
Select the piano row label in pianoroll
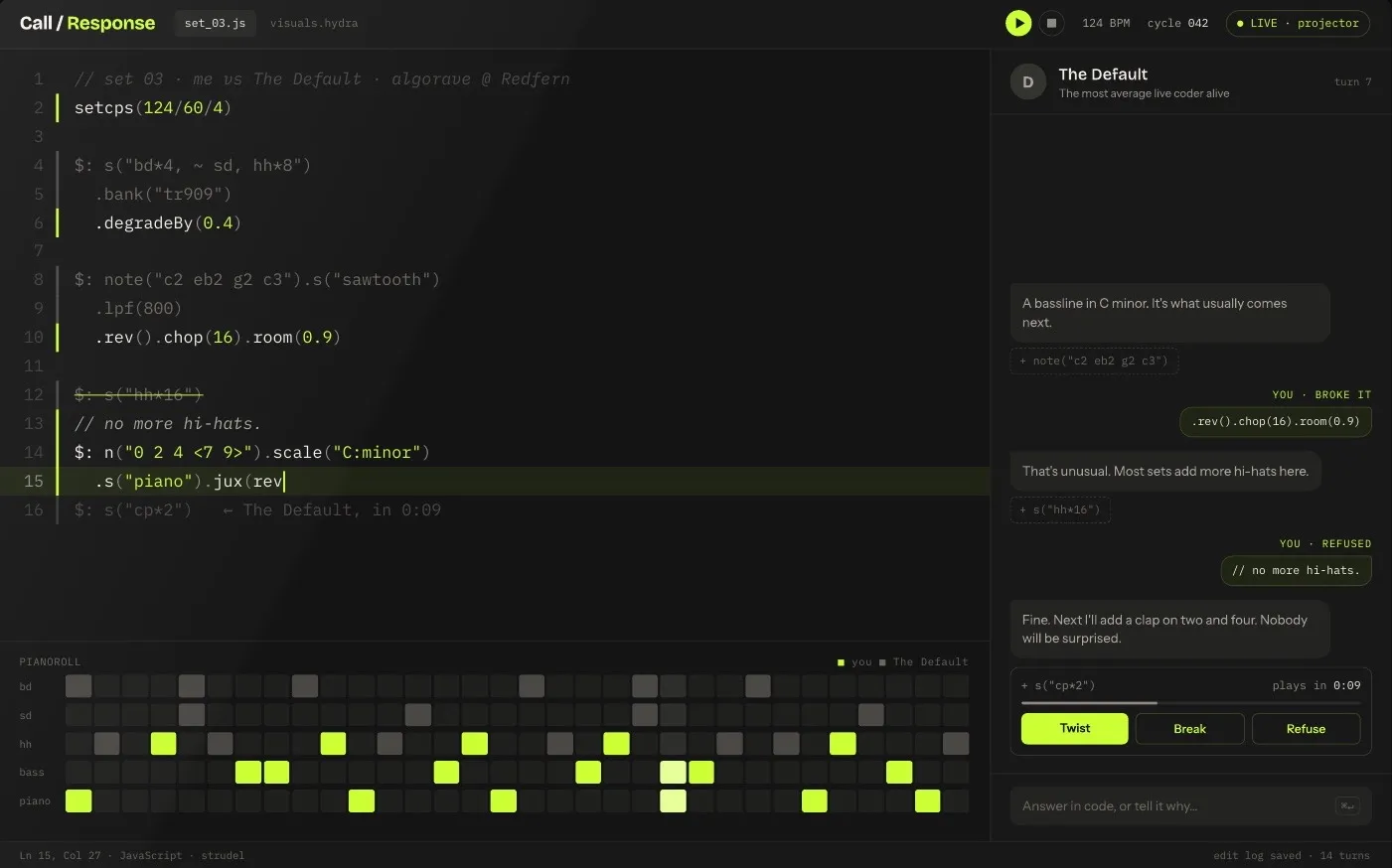click(x=35, y=800)
